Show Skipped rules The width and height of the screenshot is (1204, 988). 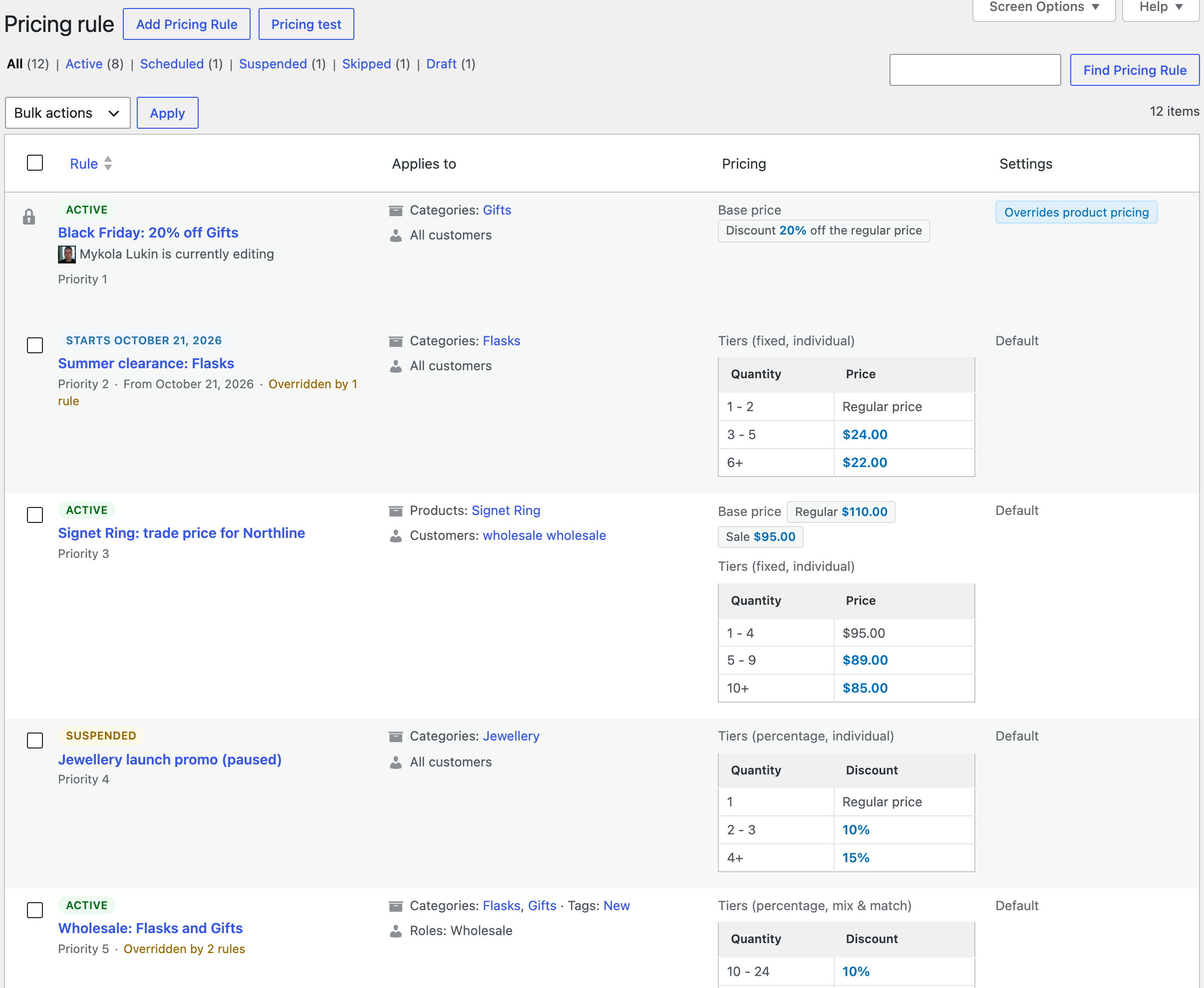[x=366, y=64]
